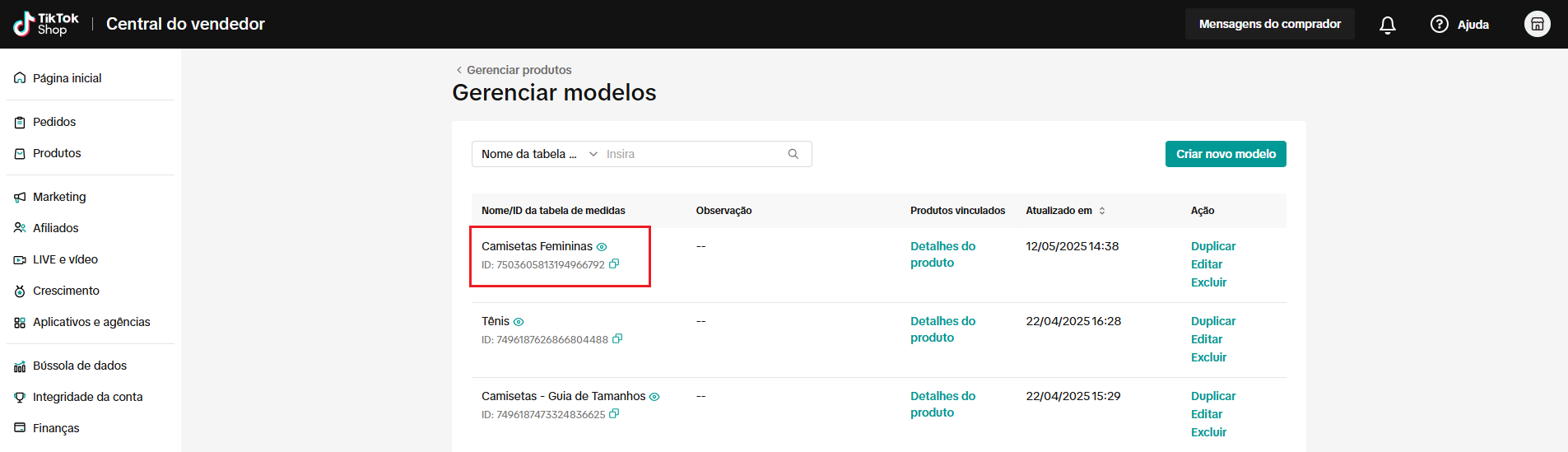
Task: Editar Camisetas - Guia de Tamanhos table
Action: pyautogui.click(x=1207, y=414)
